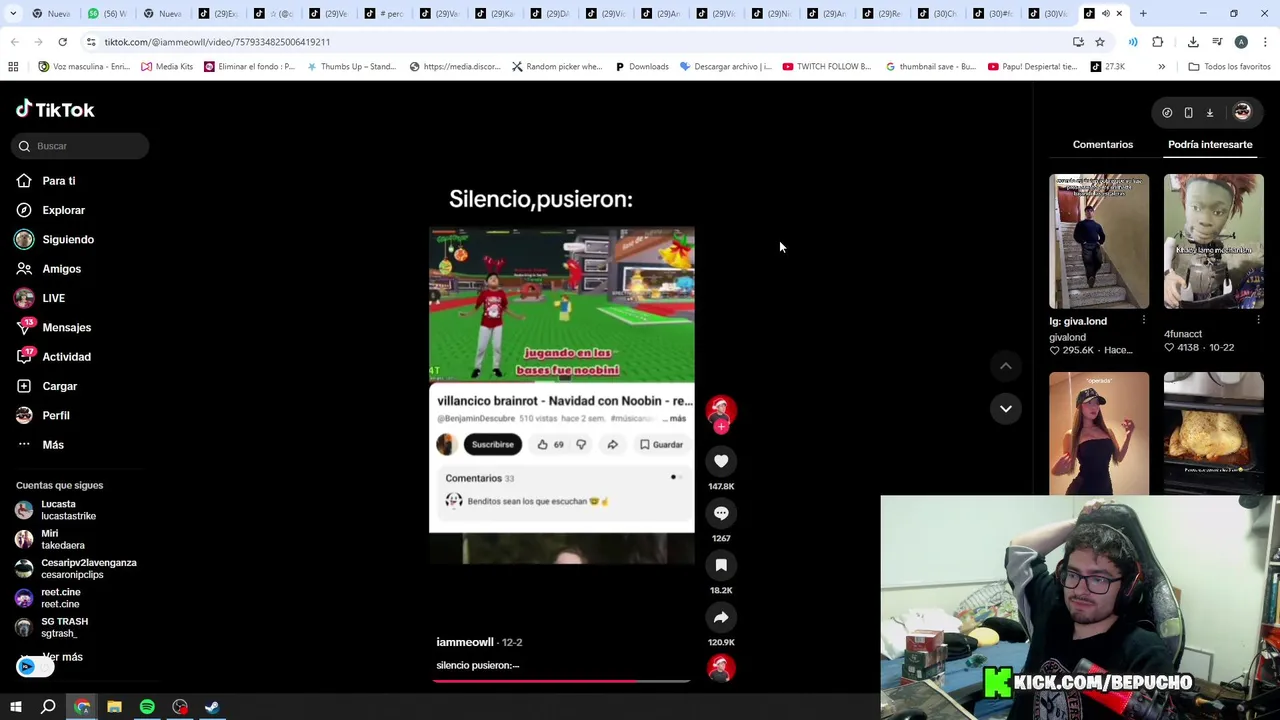Go to Perfil page

pyautogui.click(x=55, y=415)
